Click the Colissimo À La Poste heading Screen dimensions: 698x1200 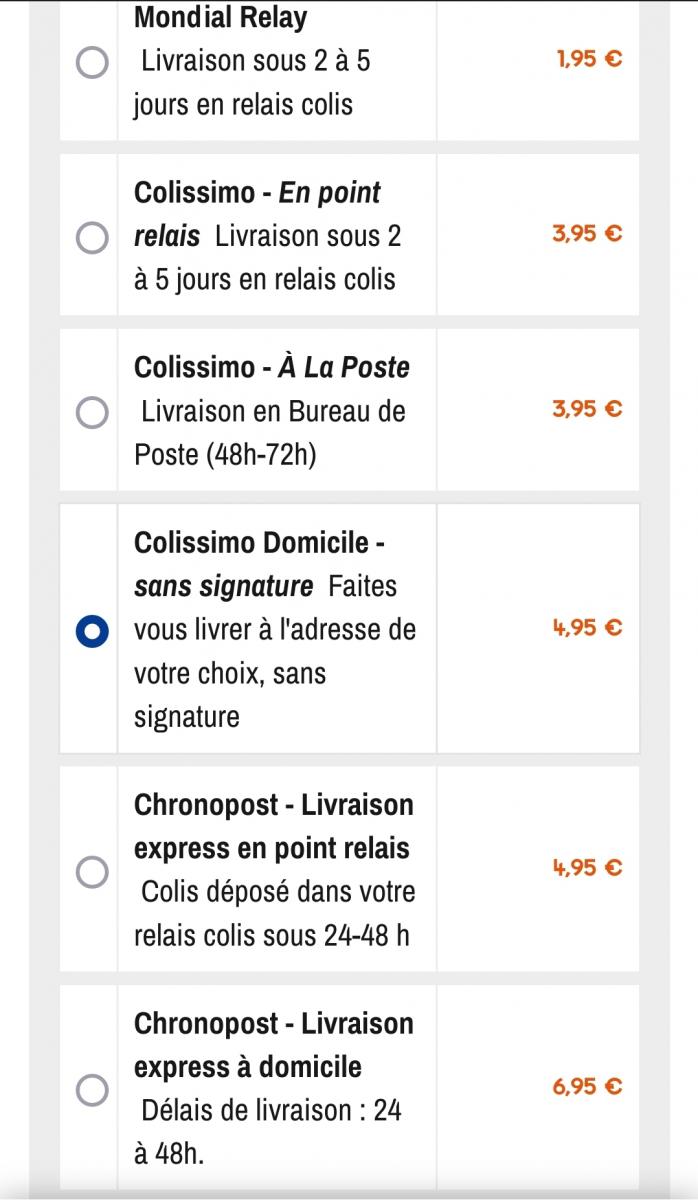[271, 368]
